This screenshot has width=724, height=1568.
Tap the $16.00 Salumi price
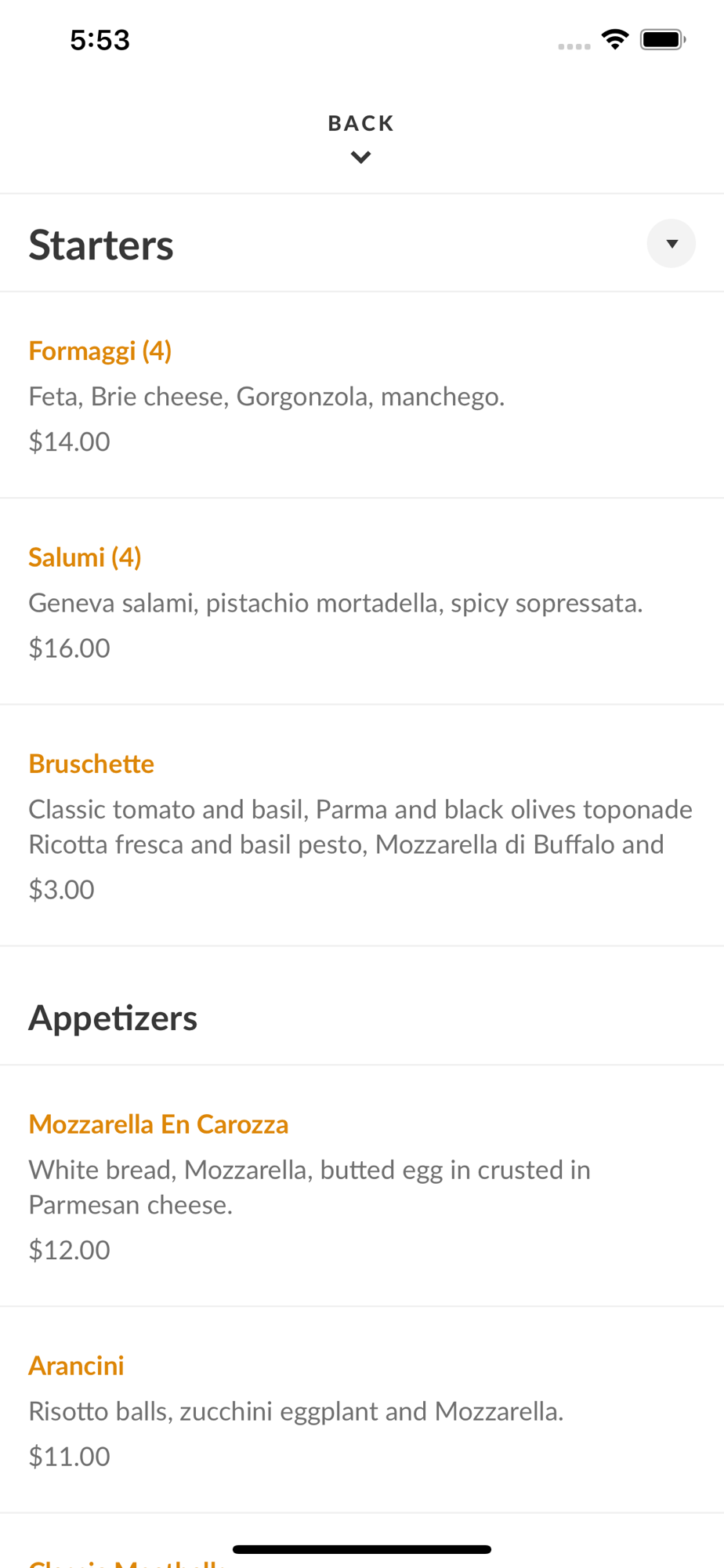click(69, 648)
